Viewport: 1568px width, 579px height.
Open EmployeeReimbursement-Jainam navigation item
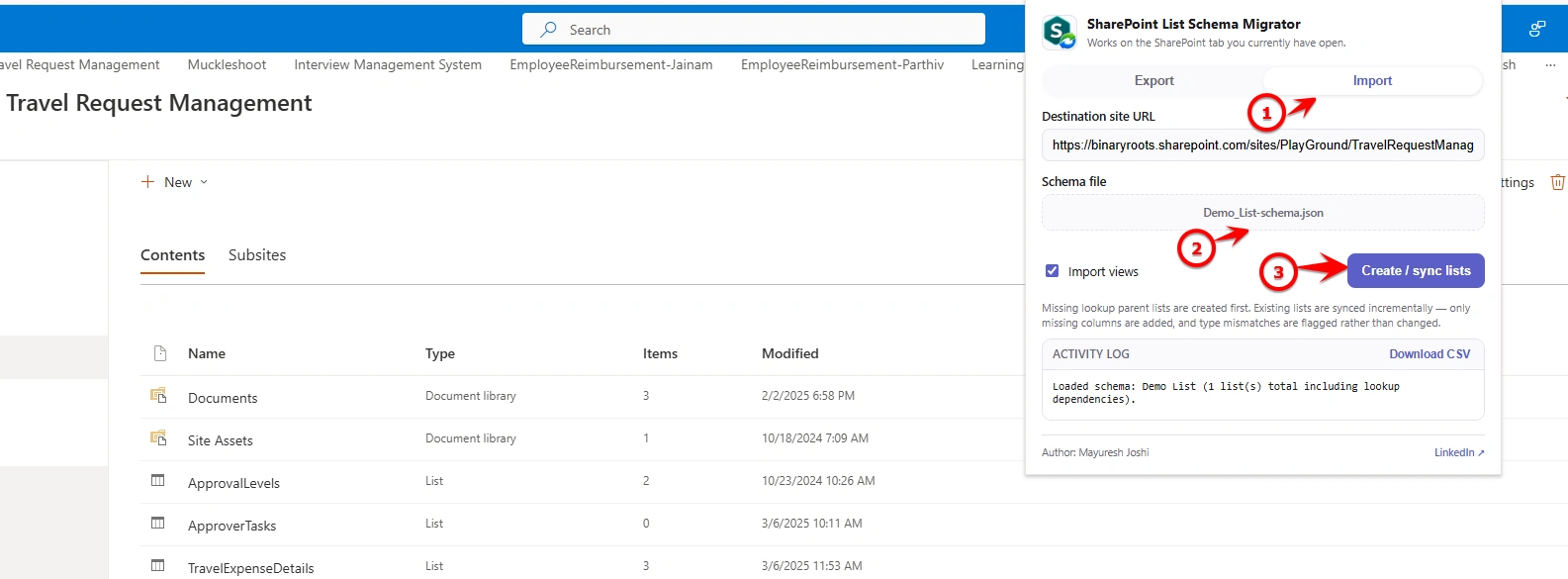[x=611, y=64]
